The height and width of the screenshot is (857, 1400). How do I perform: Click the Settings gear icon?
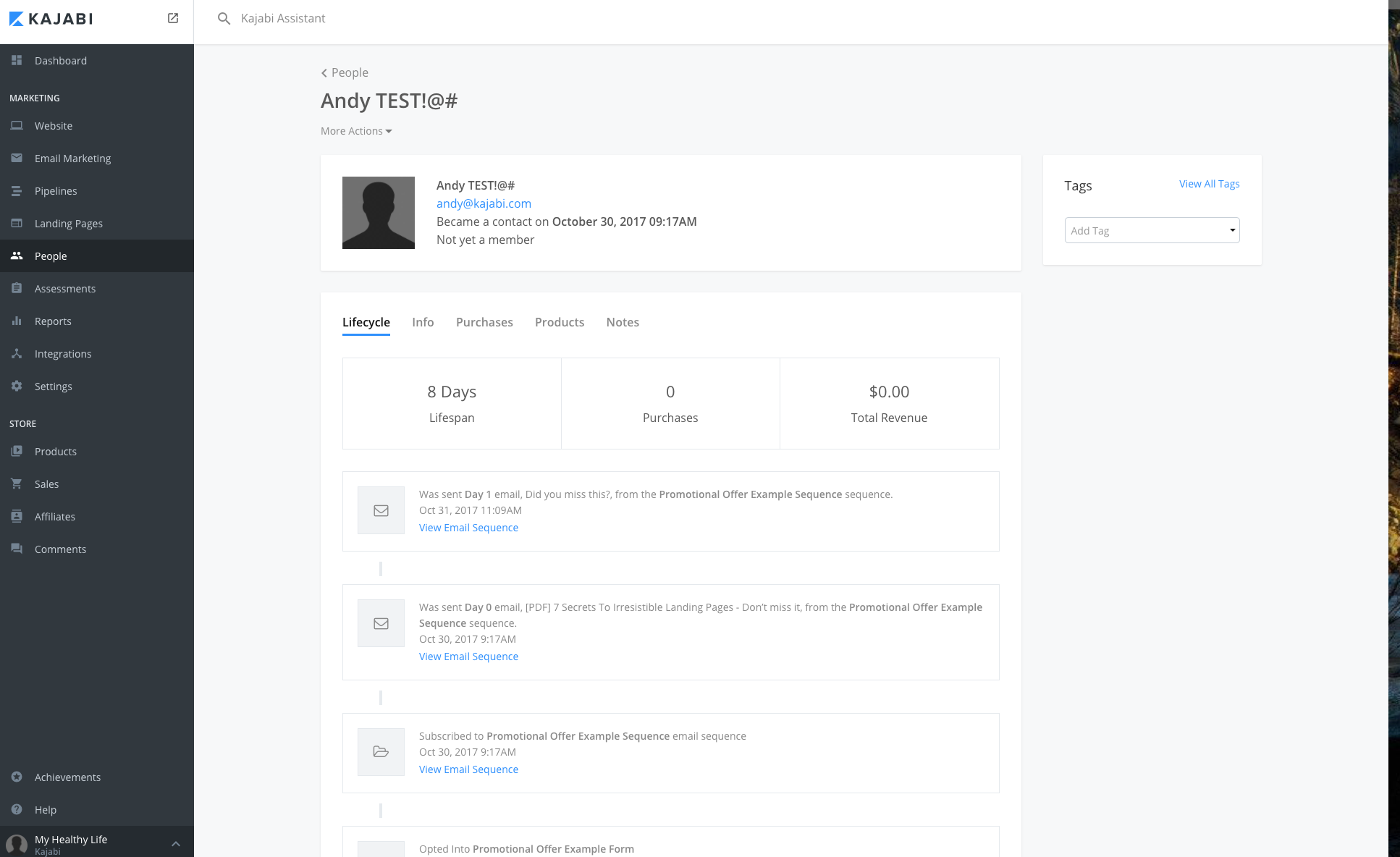coord(17,386)
